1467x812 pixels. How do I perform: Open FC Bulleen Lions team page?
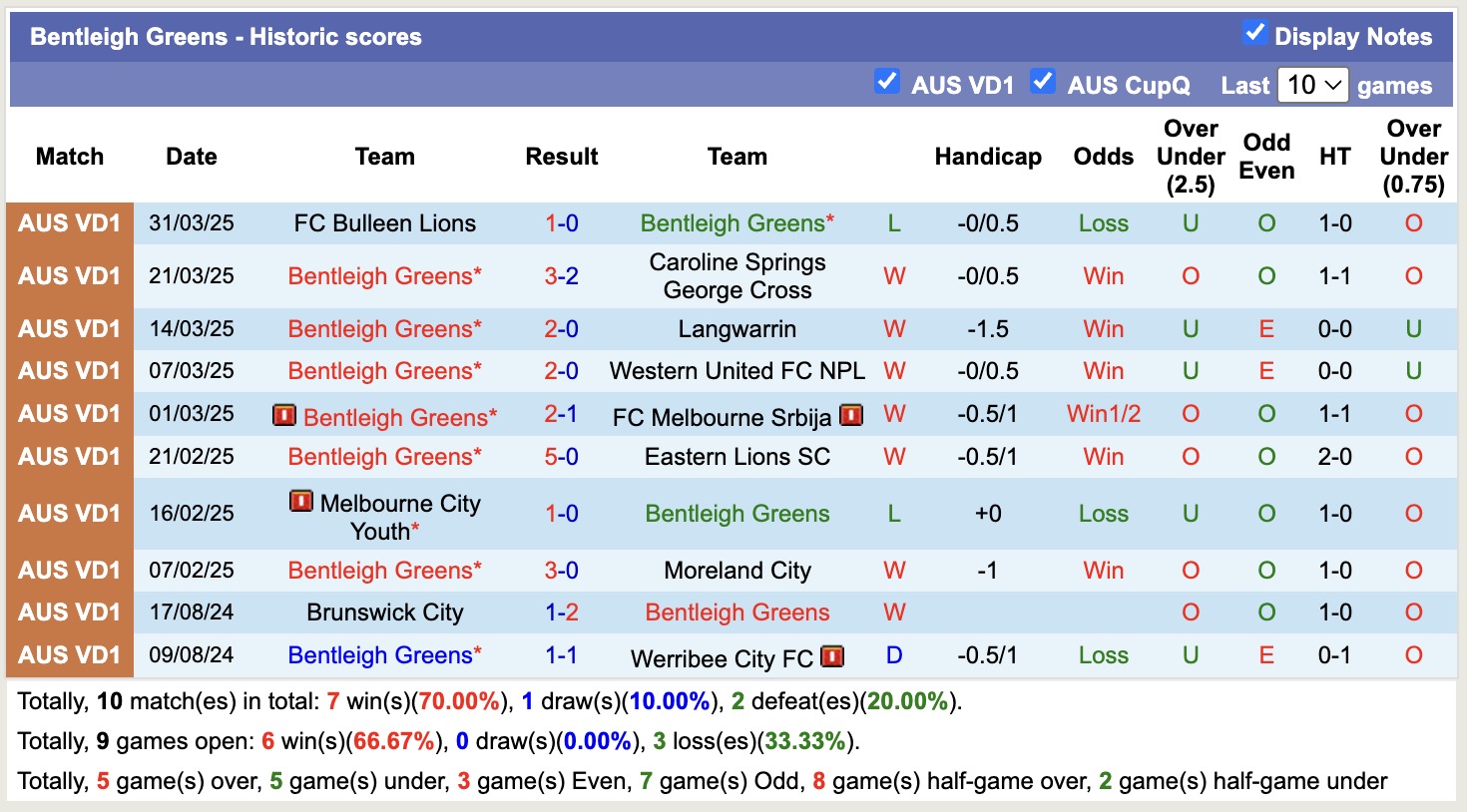click(385, 222)
